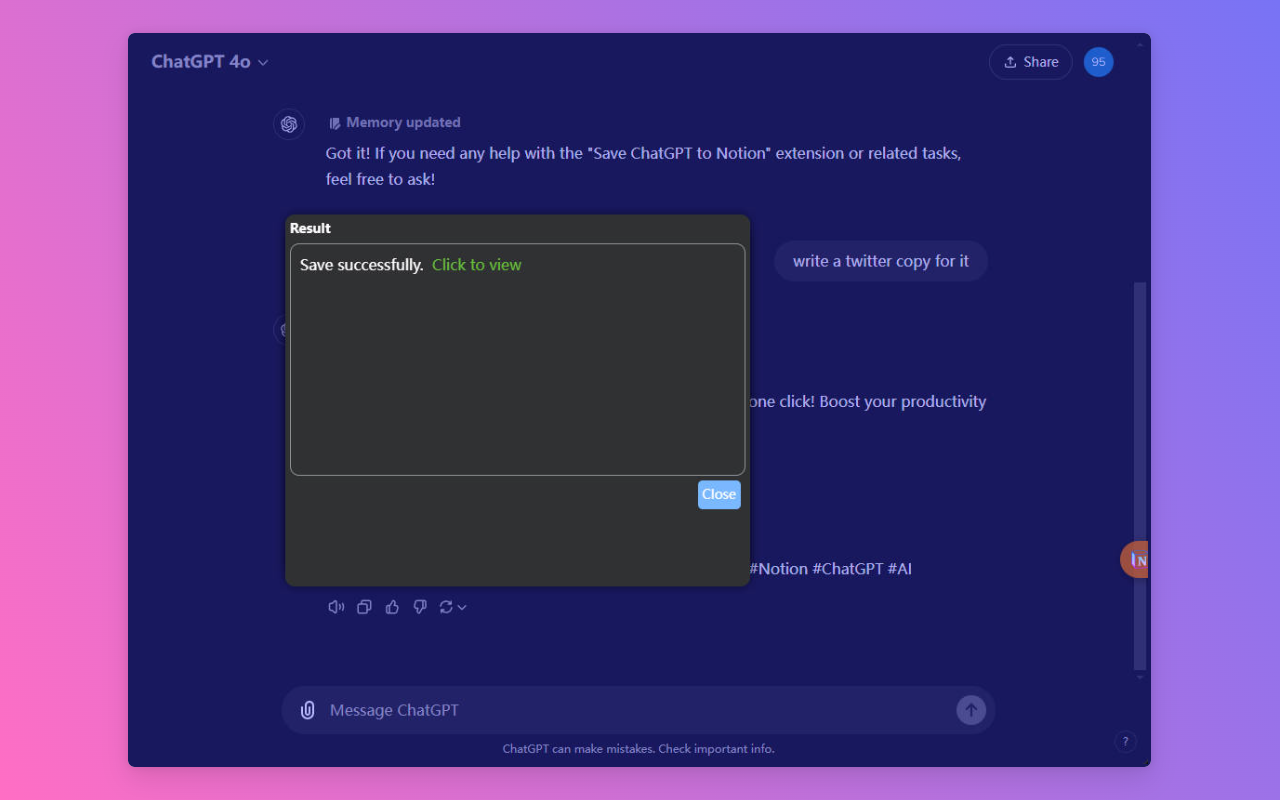The height and width of the screenshot is (800, 1280).
Task: Click the "write a twitter copy for it" message
Action: click(880, 261)
